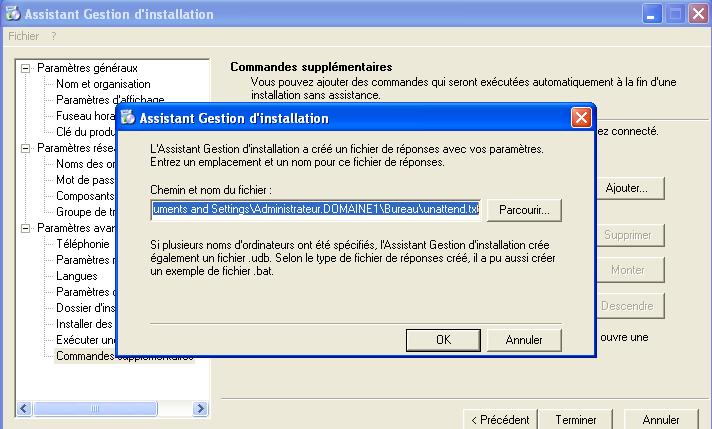Collapse the Paramètres réseau tree node

coord(26,148)
